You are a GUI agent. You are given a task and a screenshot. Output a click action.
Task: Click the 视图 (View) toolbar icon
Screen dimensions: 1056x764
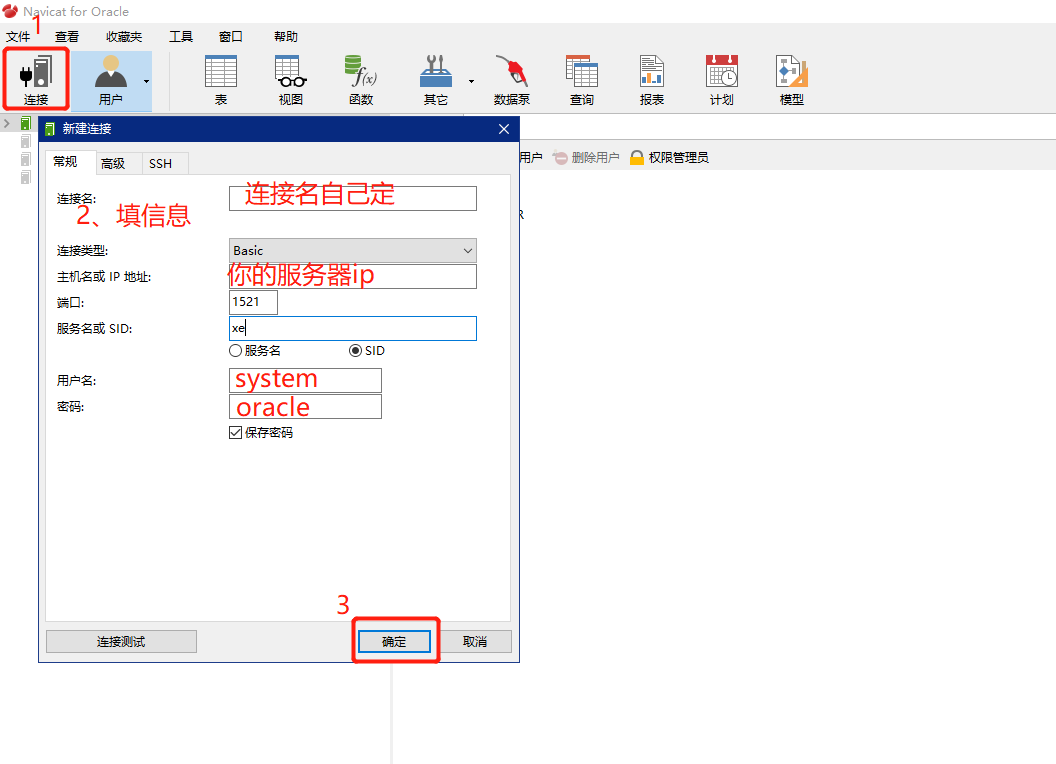[289, 79]
